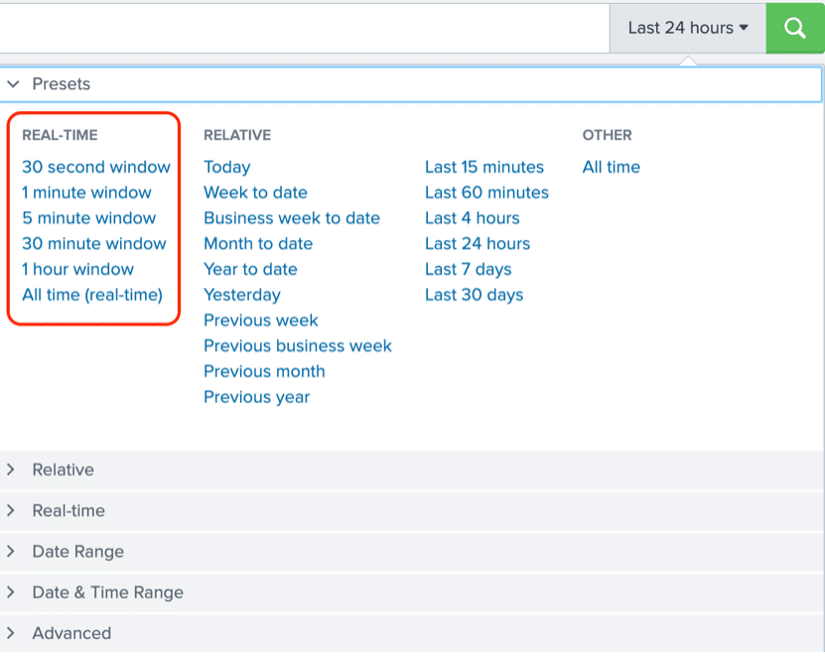The width and height of the screenshot is (825, 656).
Task: Choose the 5 minute window preset
Action: click(89, 218)
